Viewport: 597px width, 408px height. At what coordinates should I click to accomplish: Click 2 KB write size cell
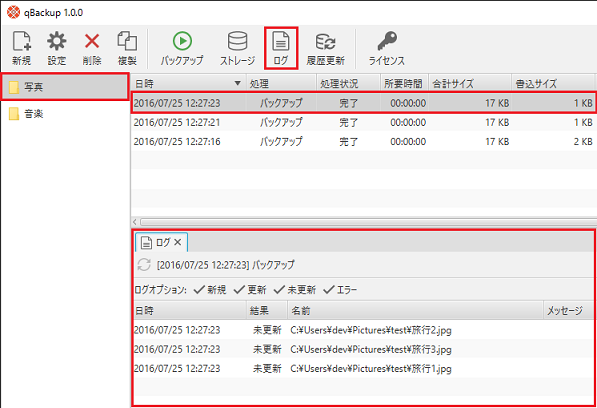(583, 142)
